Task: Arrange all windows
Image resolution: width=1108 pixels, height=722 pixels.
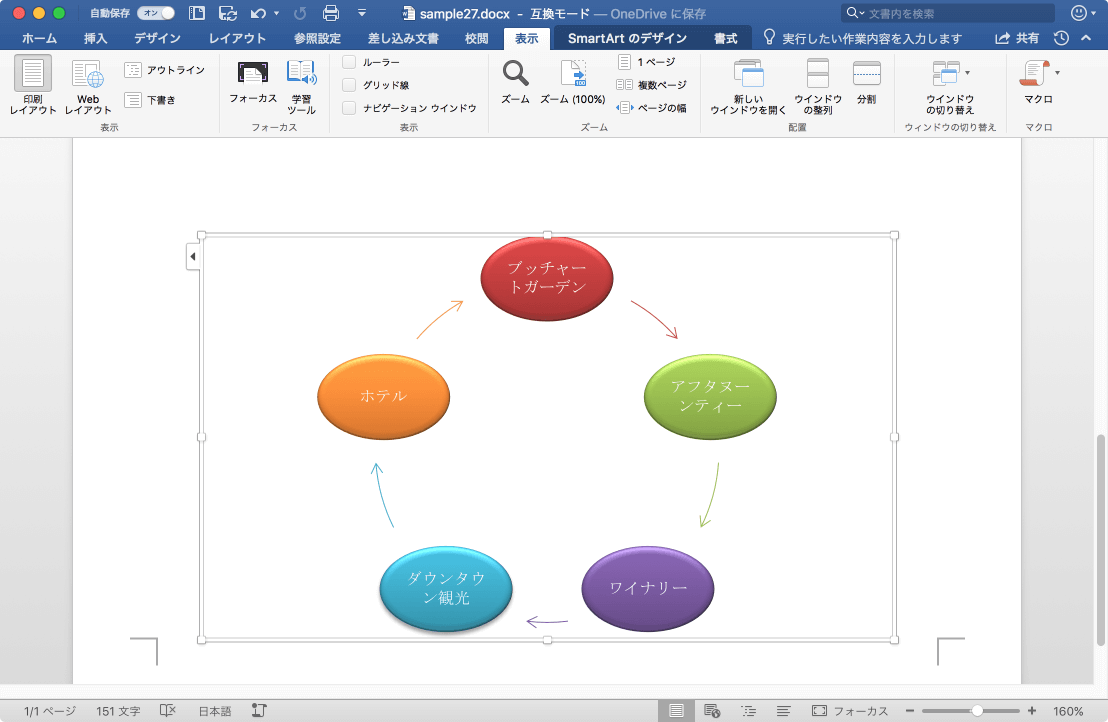Action: coord(818,86)
